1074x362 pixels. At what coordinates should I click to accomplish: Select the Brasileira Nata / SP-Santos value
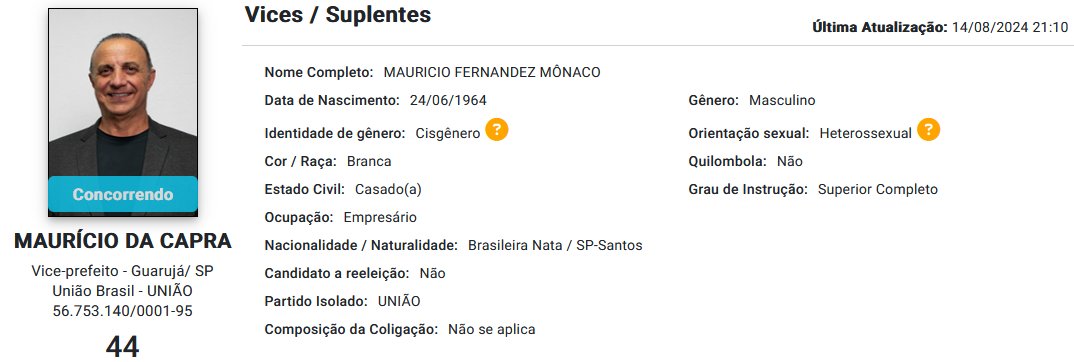coord(555,245)
